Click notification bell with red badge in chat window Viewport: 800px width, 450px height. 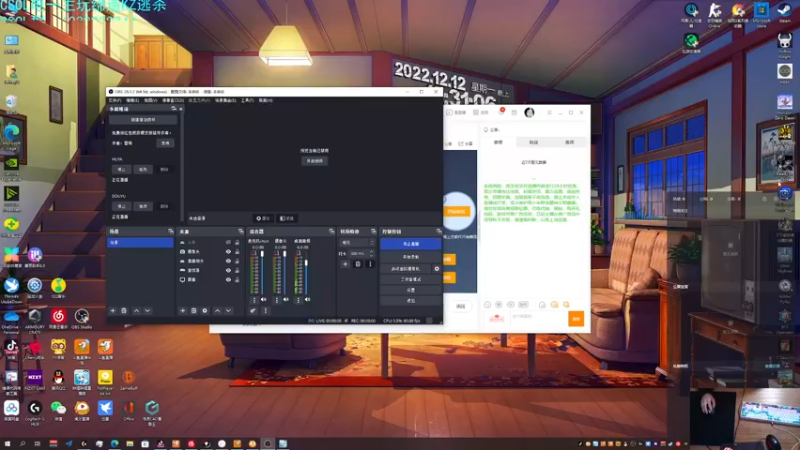(501, 112)
